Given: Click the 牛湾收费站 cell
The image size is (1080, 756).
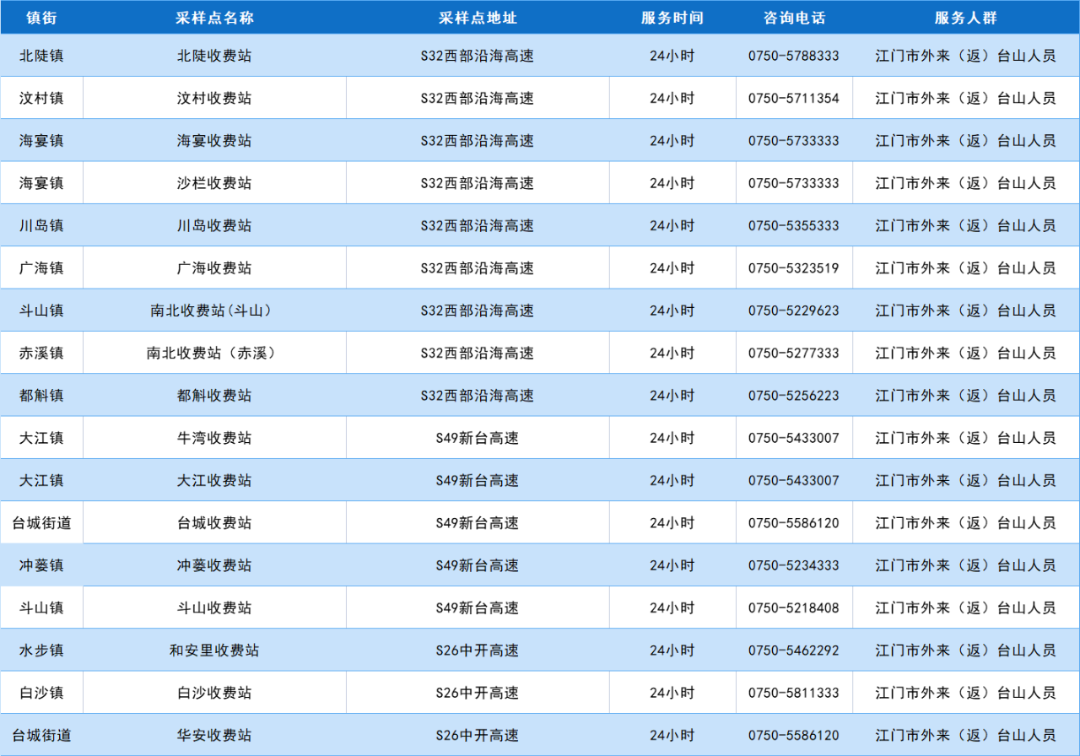Looking at the screenshot, I should (214, 438).
